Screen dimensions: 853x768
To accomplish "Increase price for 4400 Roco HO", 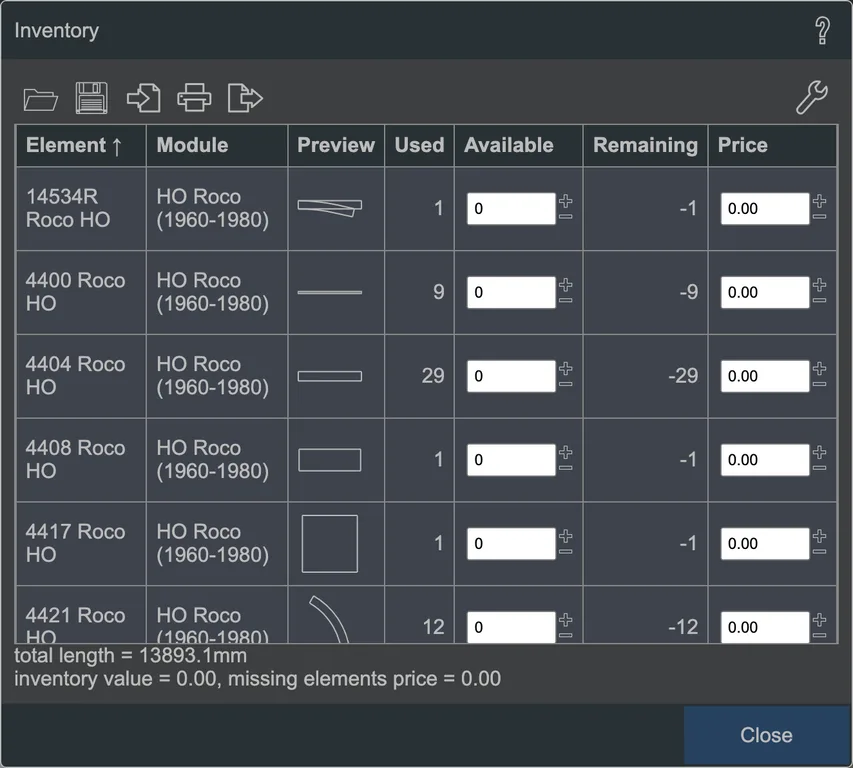I will click(820, 284).
